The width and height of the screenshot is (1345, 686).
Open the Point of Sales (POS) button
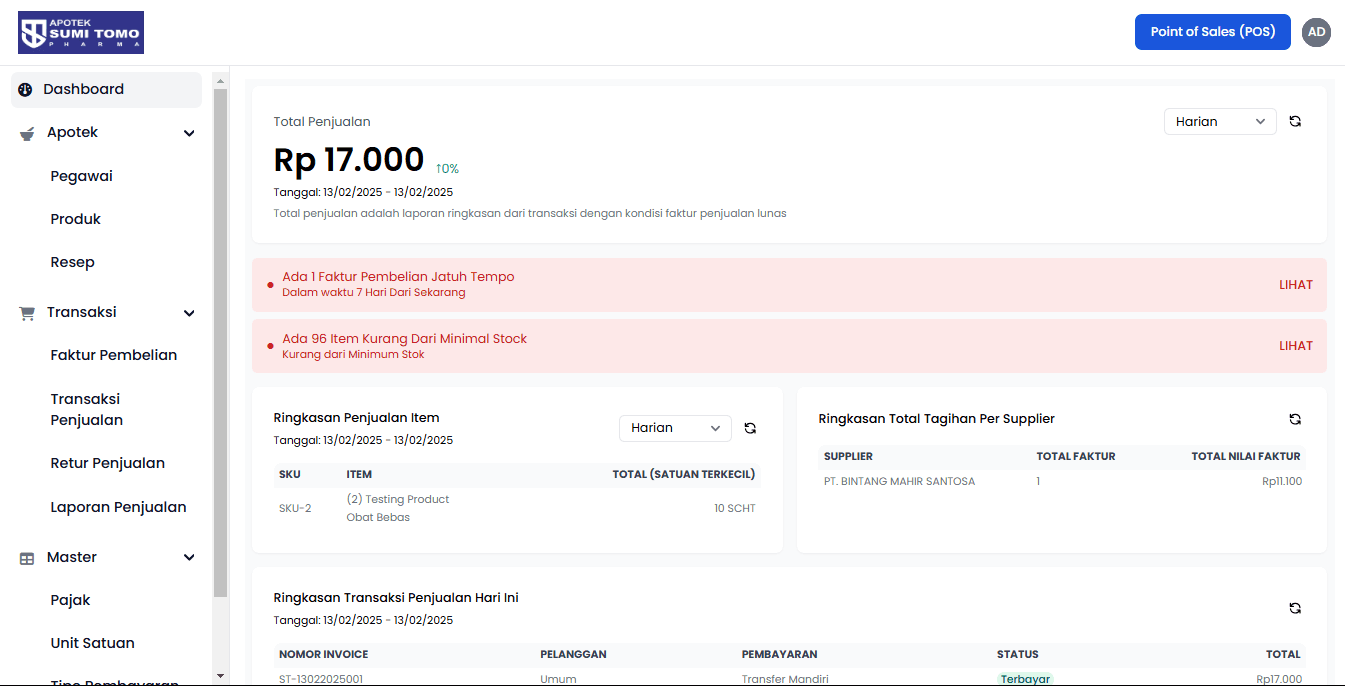[x=1212, y=32]
